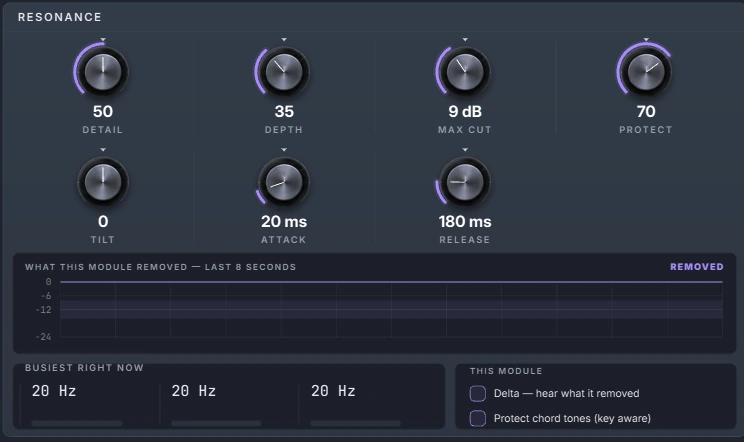Click the Detail knob

(x=103, y=72)
